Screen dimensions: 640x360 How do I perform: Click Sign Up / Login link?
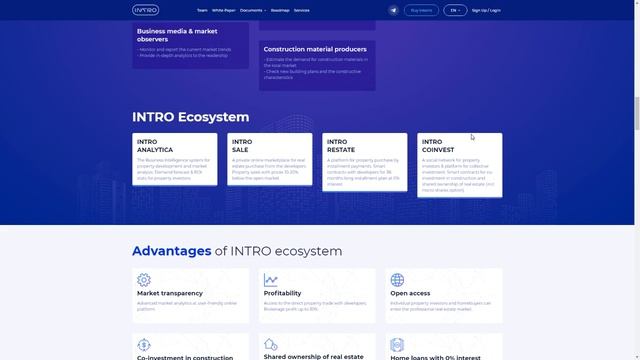(x=486, y=10)
